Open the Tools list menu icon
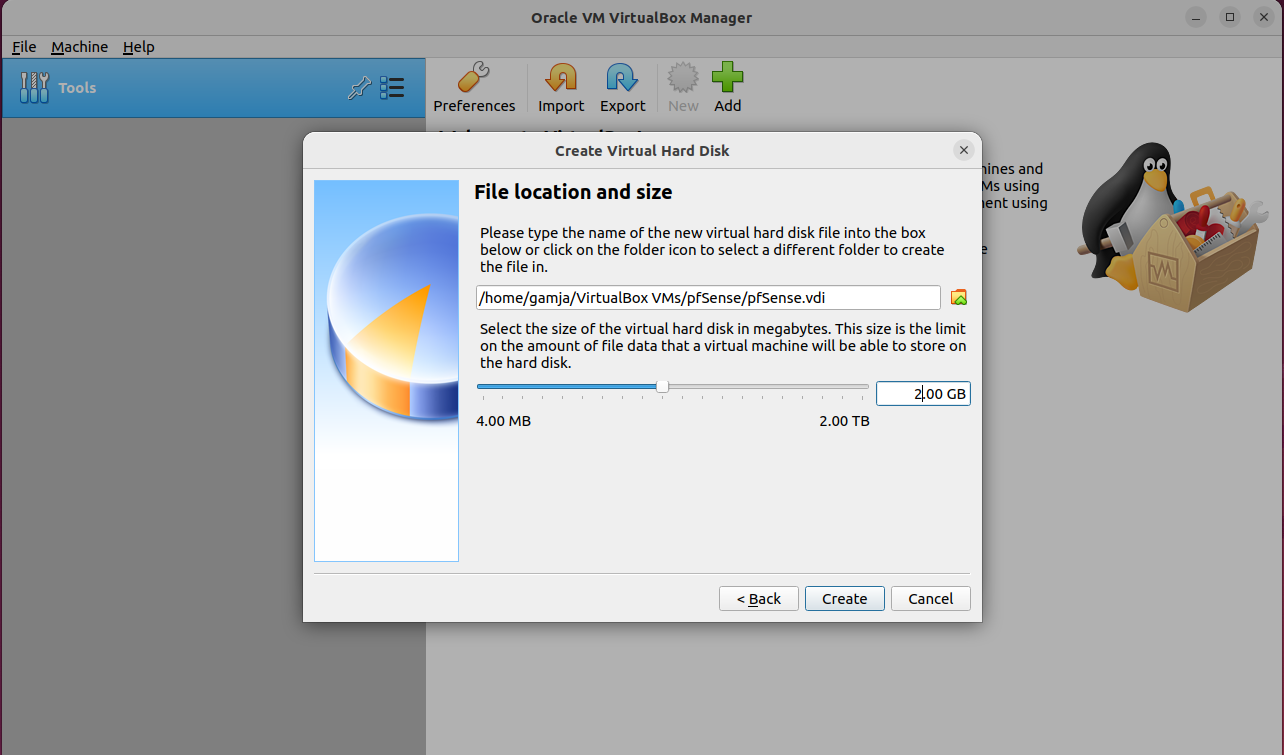The width and height of the screenshot is (1284, 755). (x=392, y=88)
